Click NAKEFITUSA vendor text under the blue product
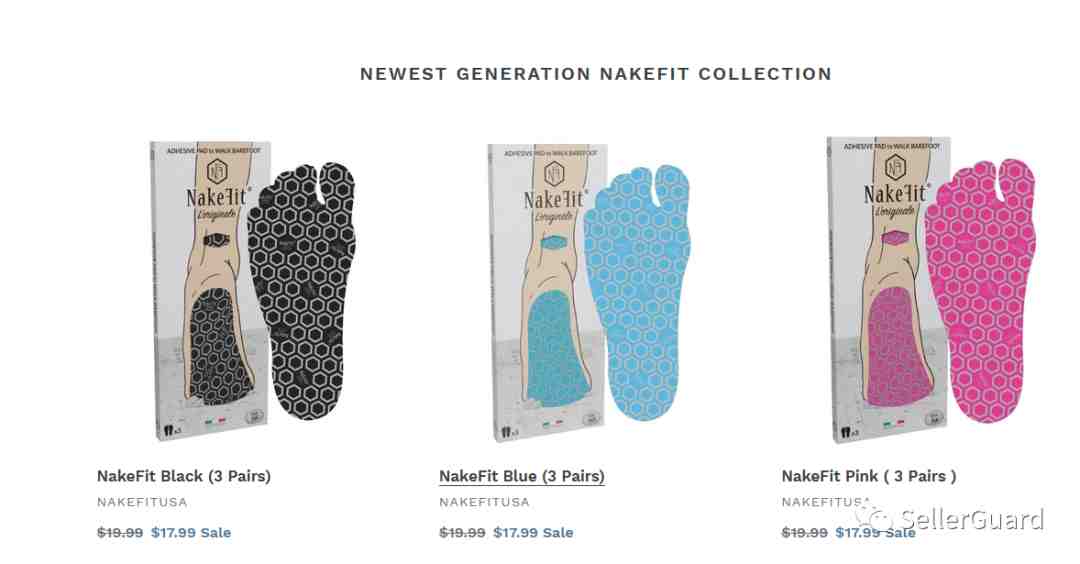 [484, 502]
